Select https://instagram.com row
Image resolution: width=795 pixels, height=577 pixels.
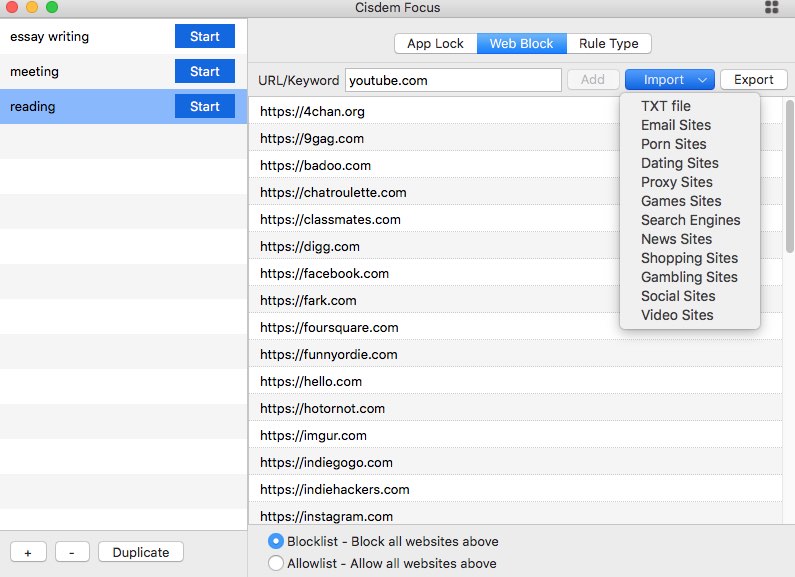click(515, 515)
